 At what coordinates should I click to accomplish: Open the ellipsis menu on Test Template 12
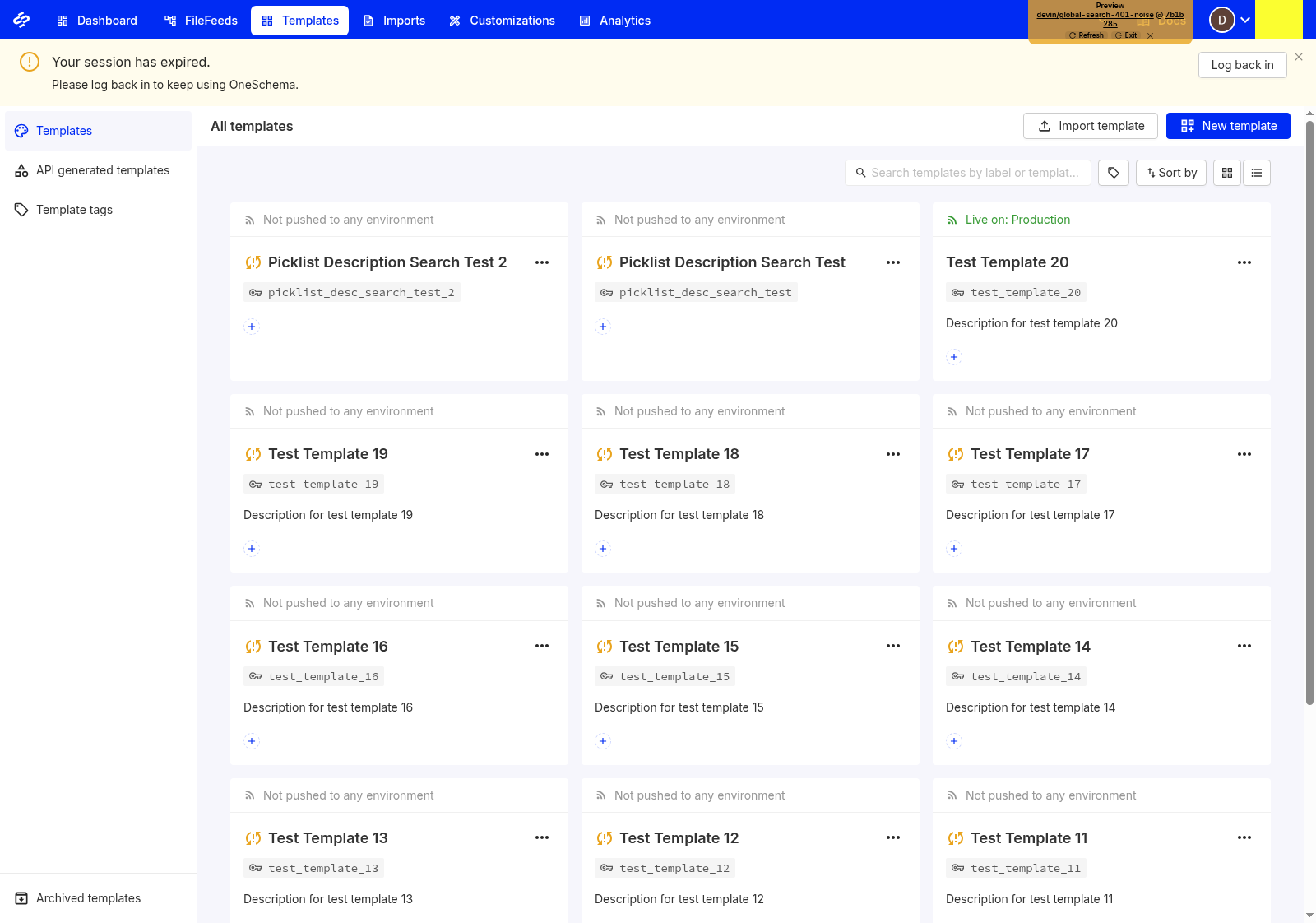tap(893, 837)
